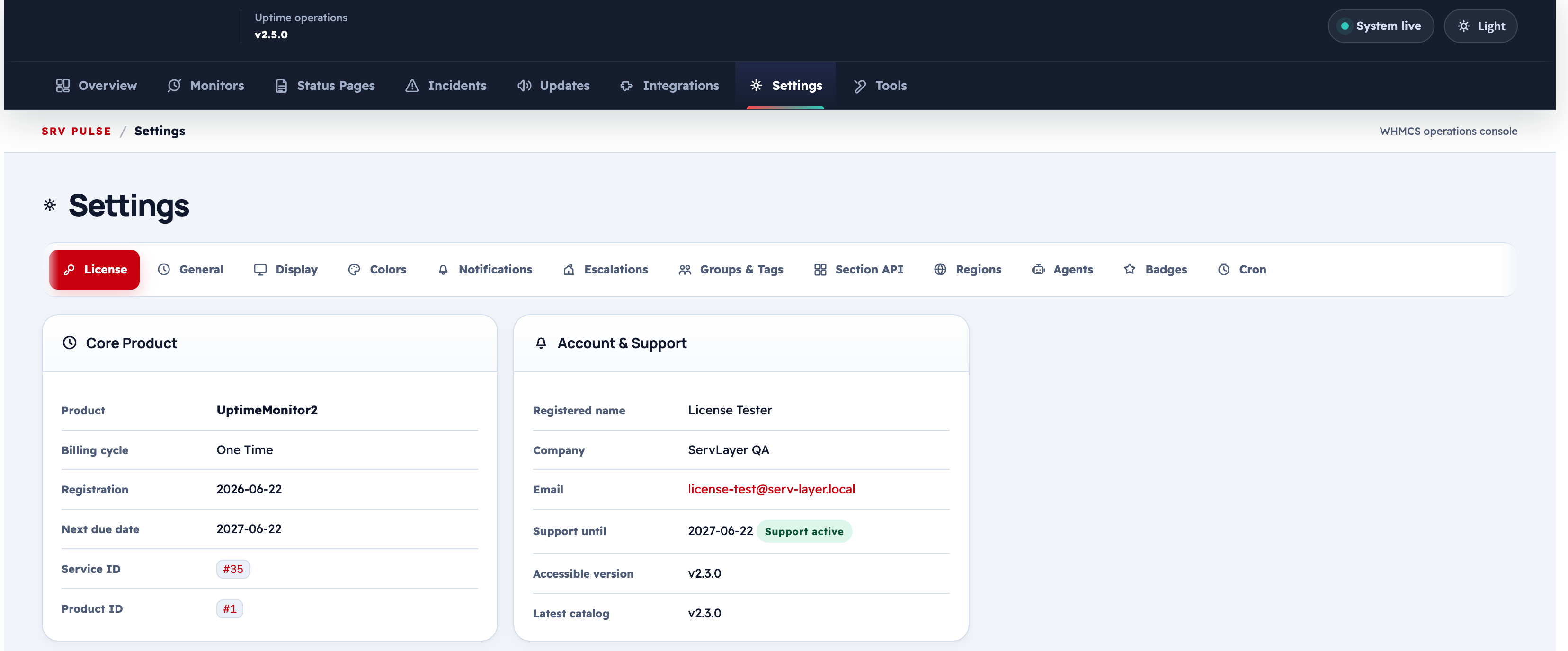Image resolution: width=1568 pixels, height=651 pixels.
Task: Click the License key icon
Action: (70, 270)
